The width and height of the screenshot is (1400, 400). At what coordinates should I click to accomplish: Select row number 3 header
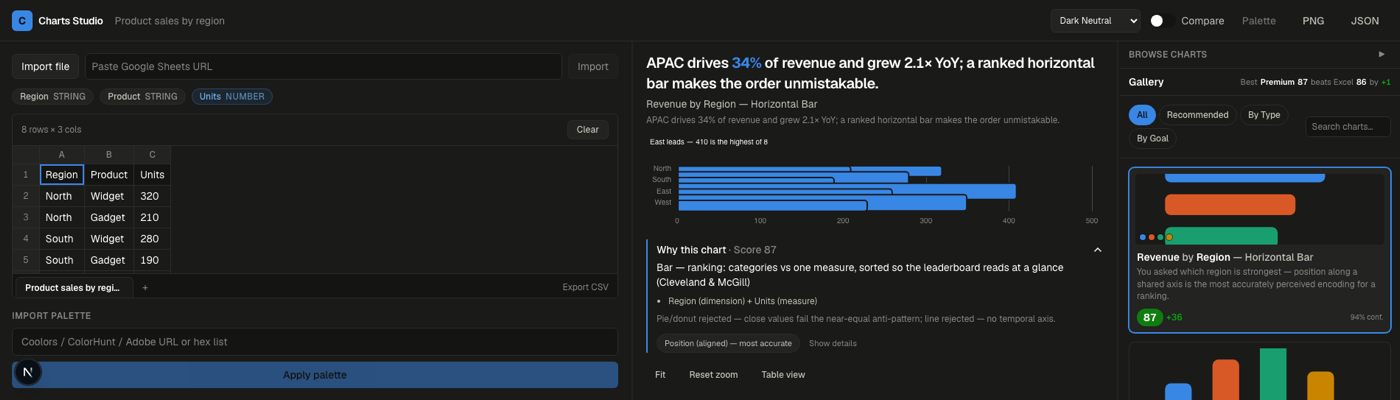click(26, 217)
